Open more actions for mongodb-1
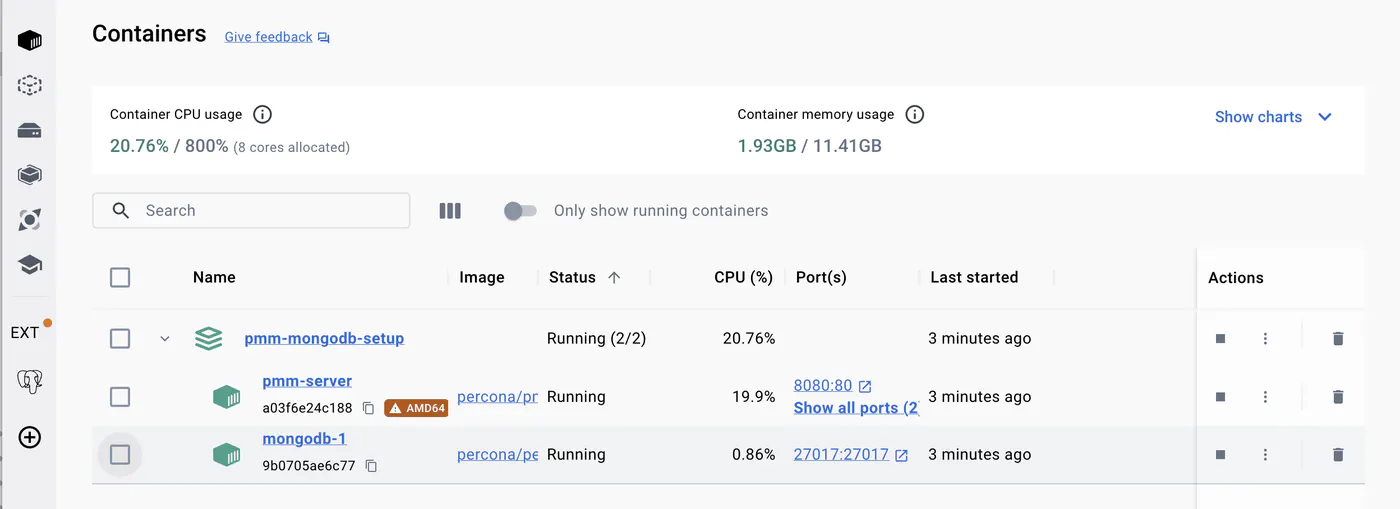The height and width of the screenshot is (509, 1400). click(x=1265, y=455)
